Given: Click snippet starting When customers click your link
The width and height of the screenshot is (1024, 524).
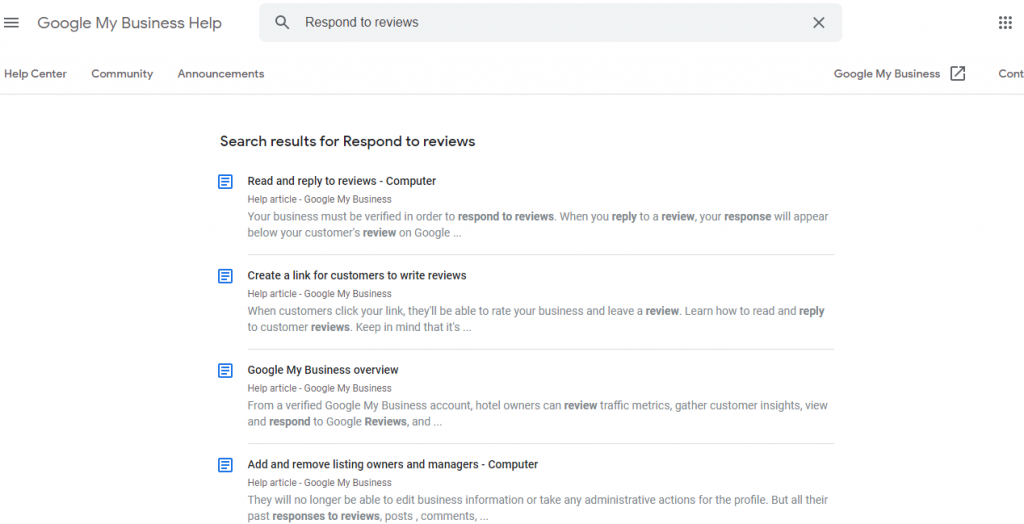Looking at the screenshot, I should point(536,319).
